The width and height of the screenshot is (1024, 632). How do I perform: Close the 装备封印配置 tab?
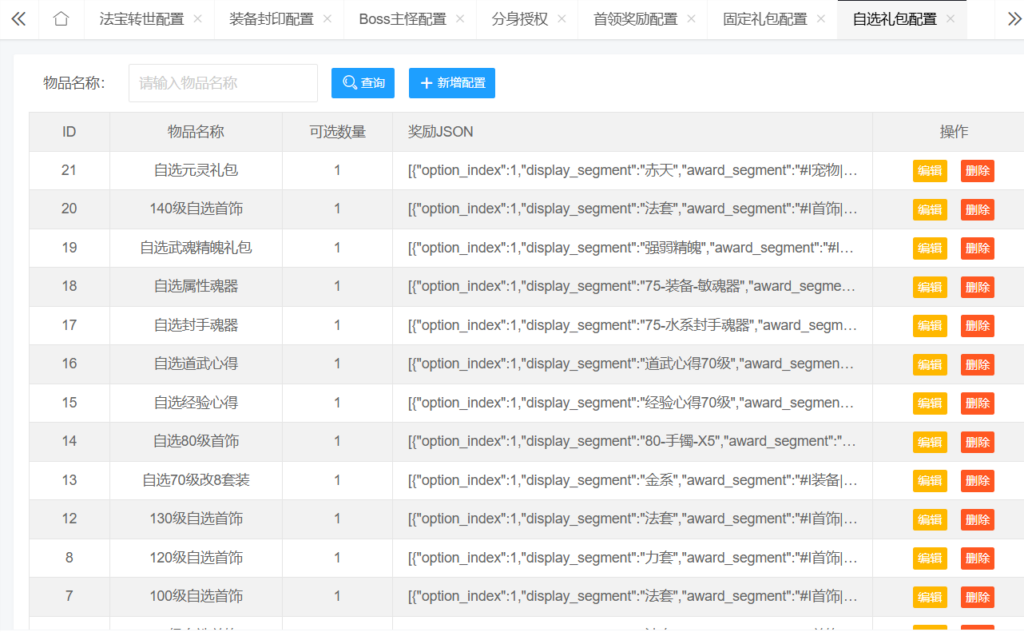tap(328, 19)
